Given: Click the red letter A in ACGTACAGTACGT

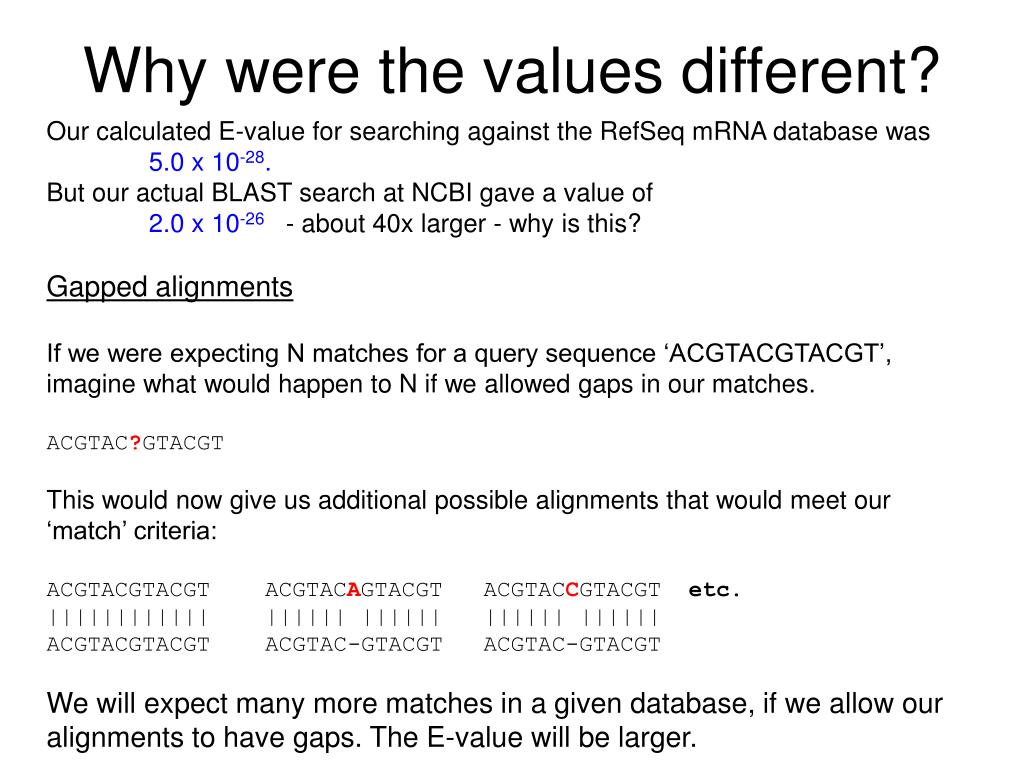Looking at the screenshot, I should click(352, 589).
